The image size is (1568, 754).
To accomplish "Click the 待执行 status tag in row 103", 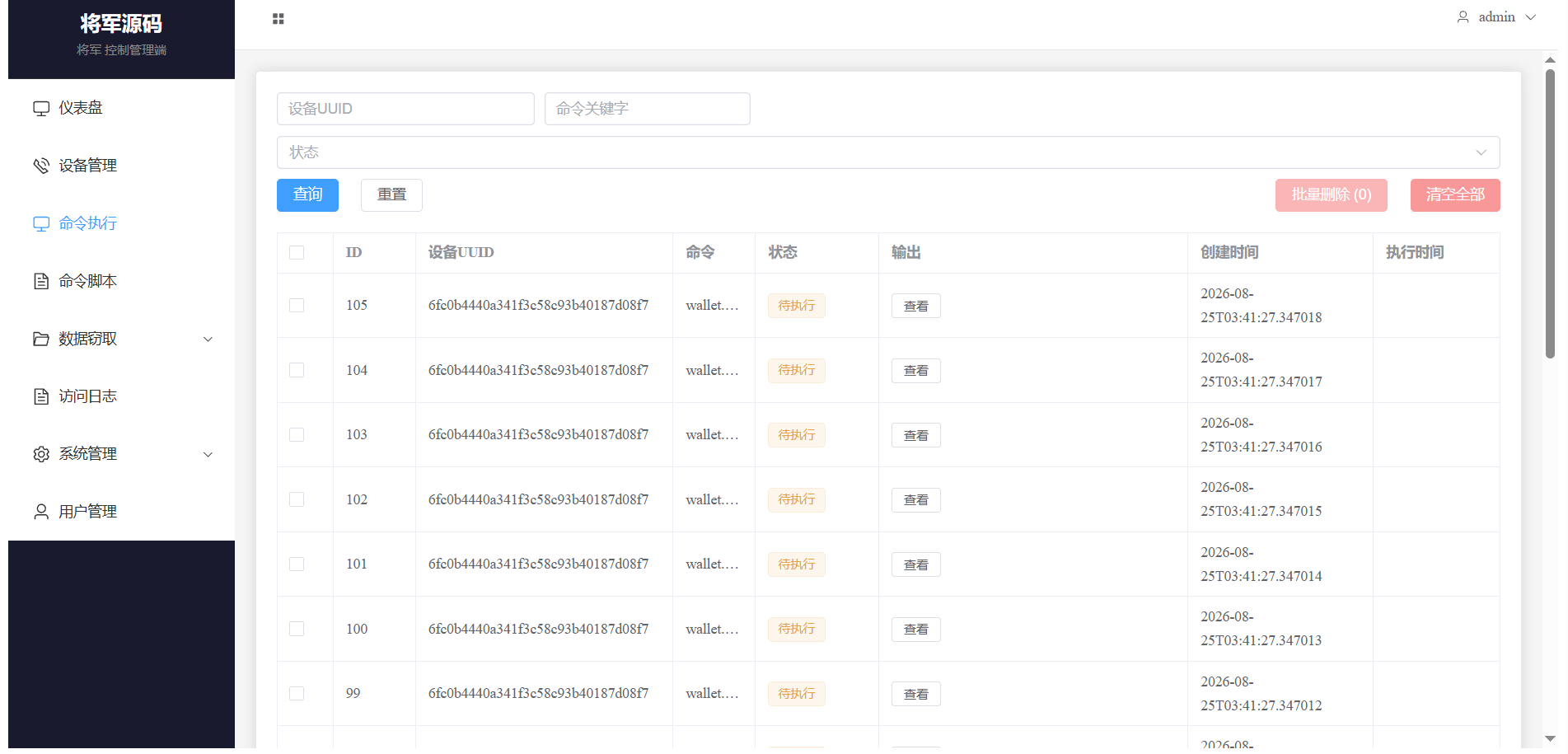I will 797,435.
